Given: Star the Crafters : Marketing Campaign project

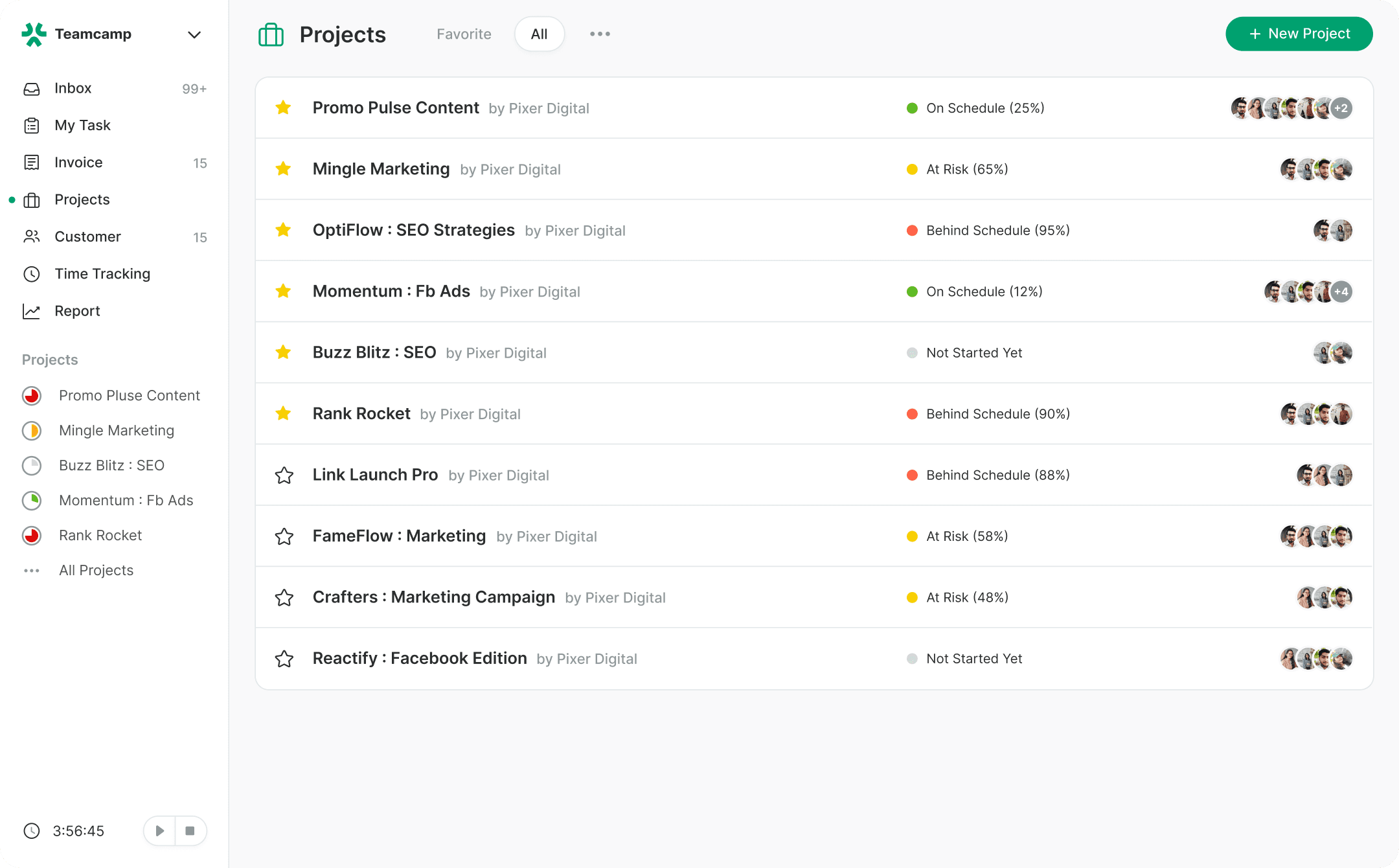Looking at the screenshot, I should 284,598.
